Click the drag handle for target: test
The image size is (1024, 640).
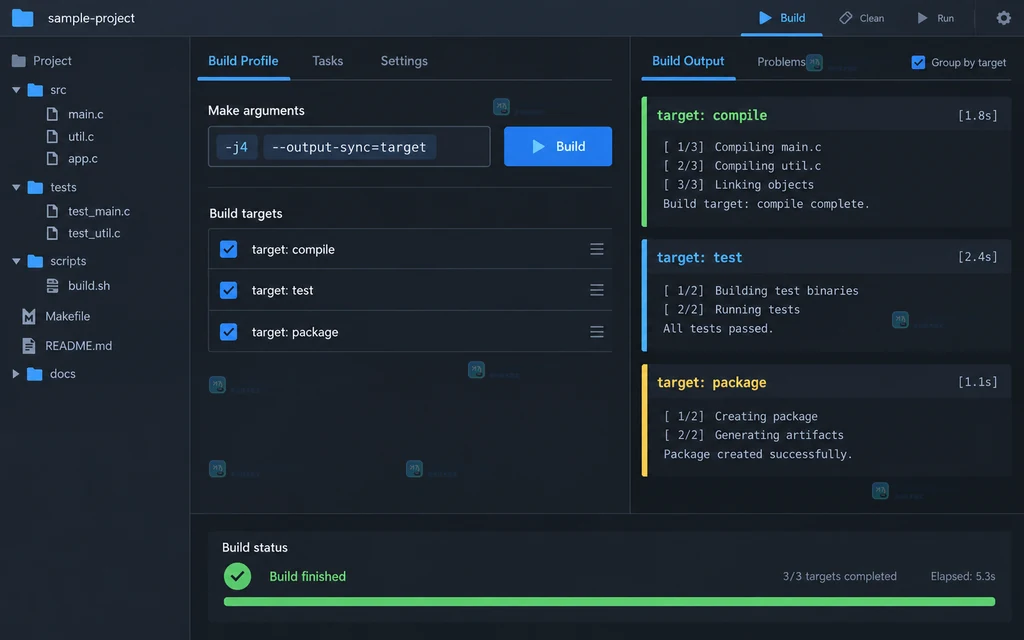tap(597, 290)
